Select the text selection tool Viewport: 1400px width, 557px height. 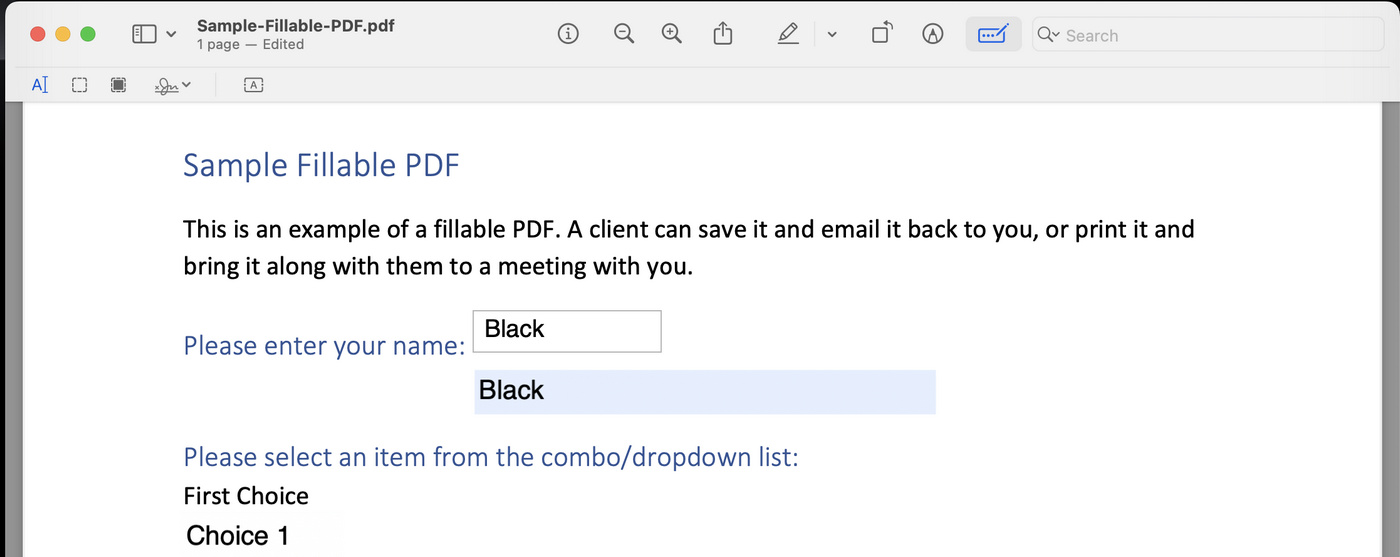[x=40, y=85]
